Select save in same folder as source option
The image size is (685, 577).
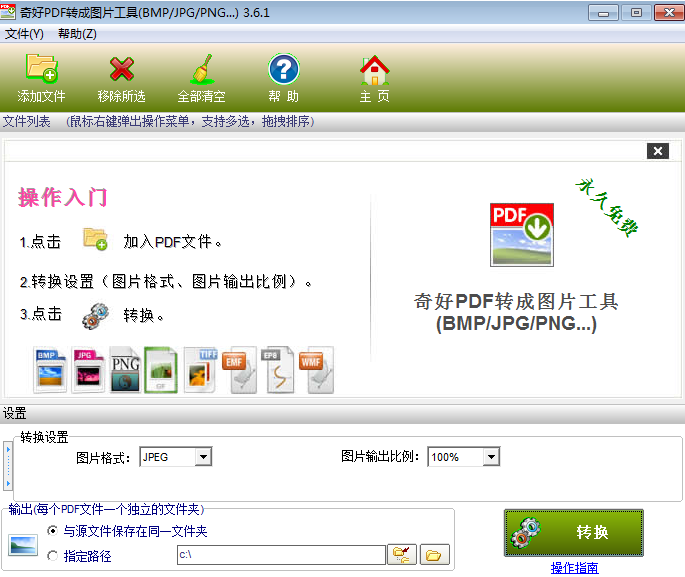click(52, 531)
